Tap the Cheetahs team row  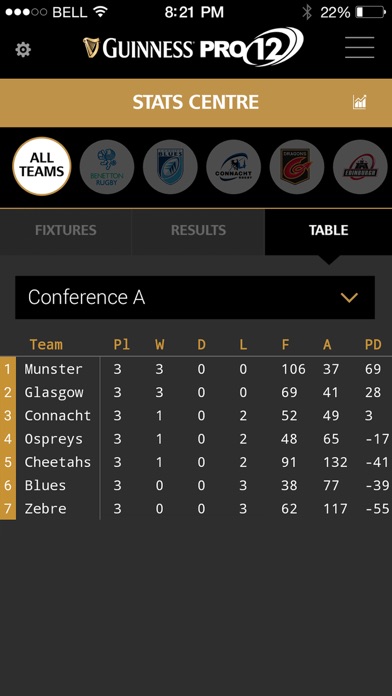tap(196, 462)
